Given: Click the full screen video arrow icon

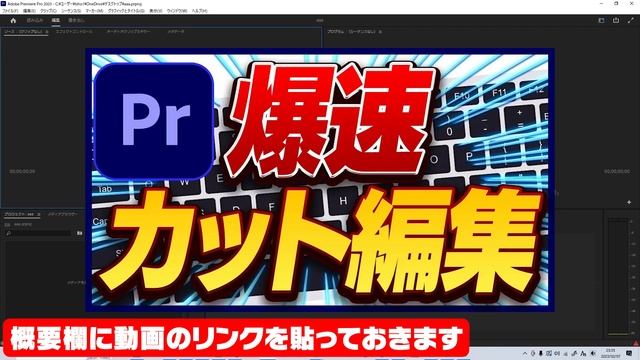Looking at the screenshot, I should click(630, 20).
